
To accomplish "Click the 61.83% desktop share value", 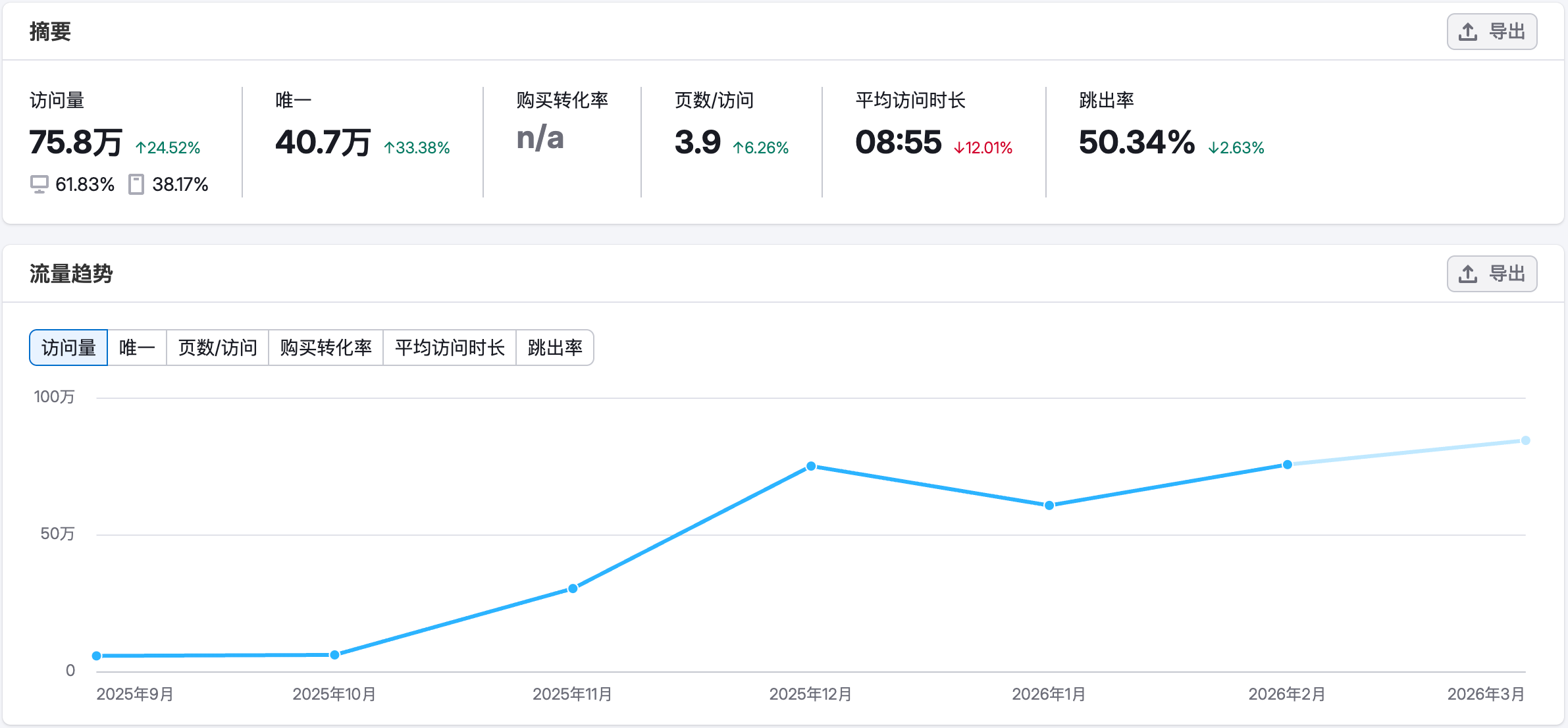I will tap(85, 184).
